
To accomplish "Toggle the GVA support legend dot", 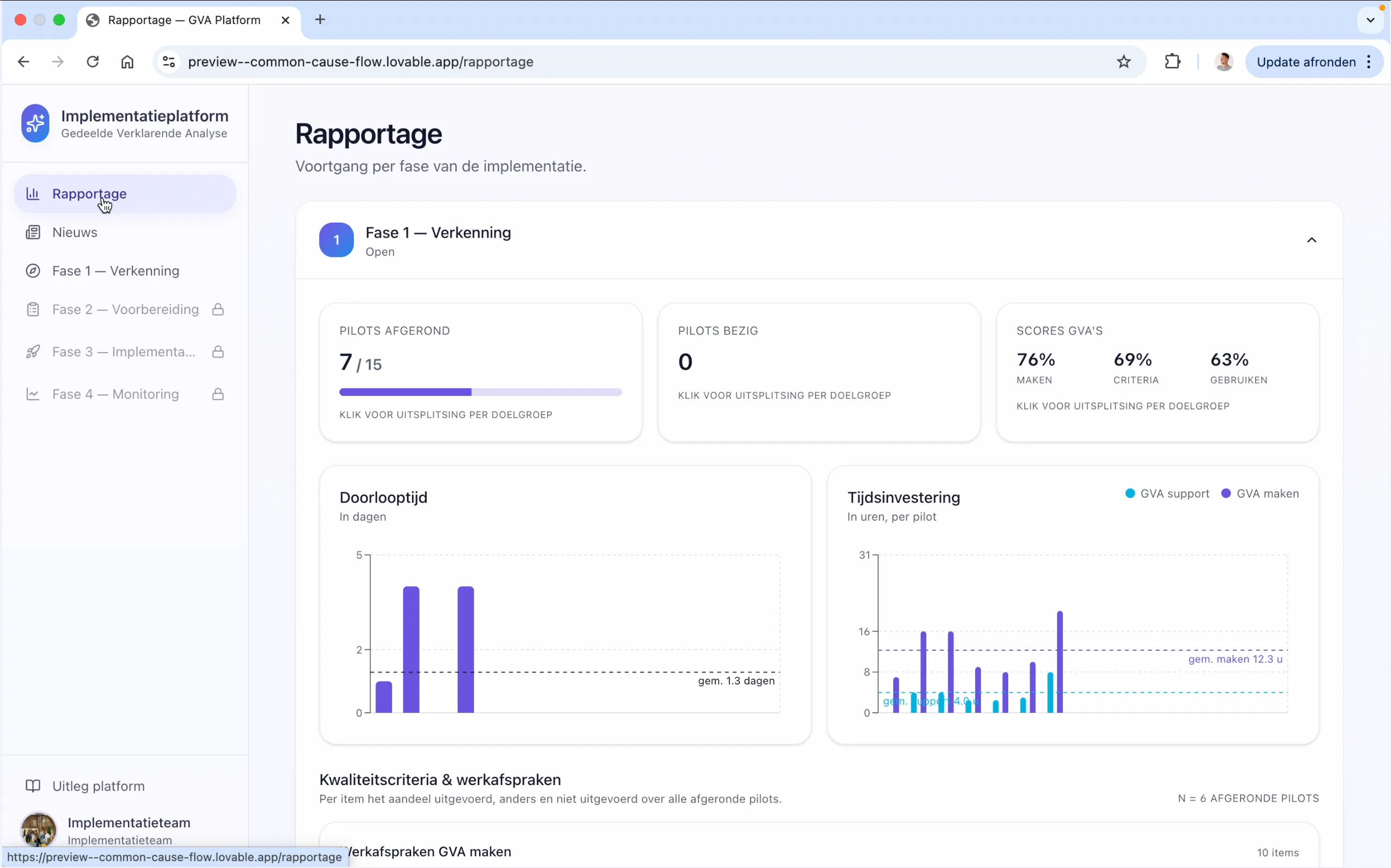I will (x=1130, y=494).
